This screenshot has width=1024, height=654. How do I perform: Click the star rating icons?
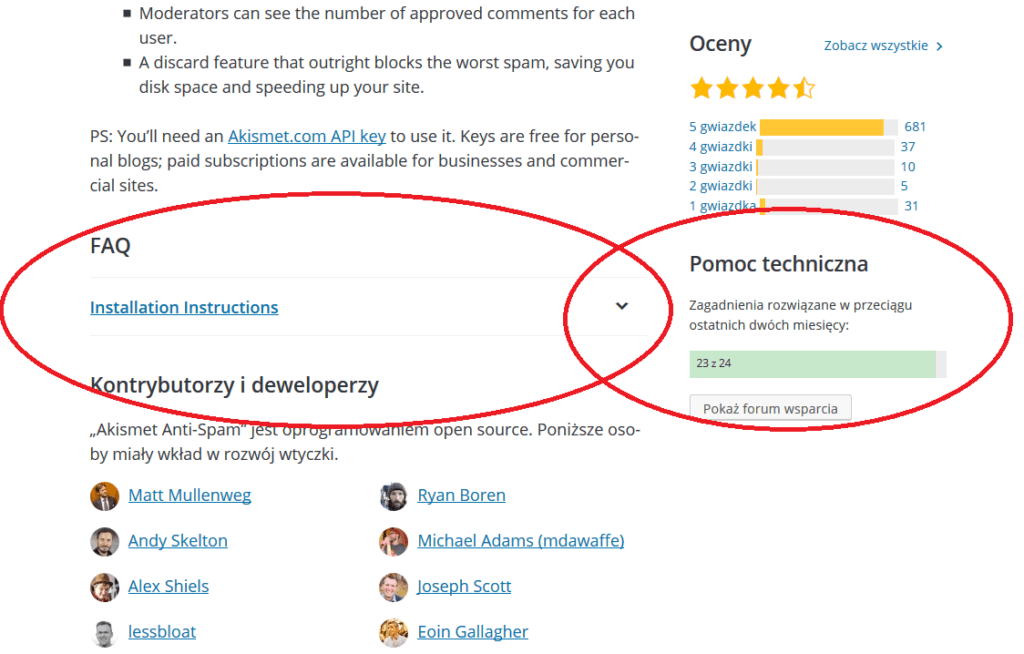pos(753,88)
